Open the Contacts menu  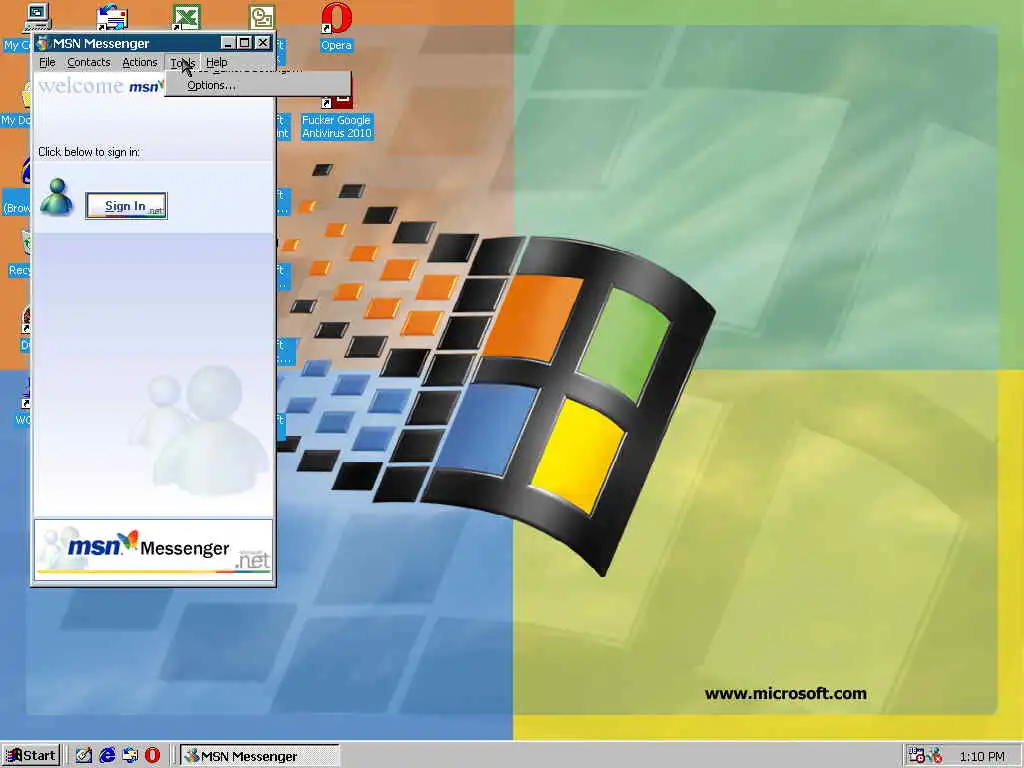[x=89, y=62]
